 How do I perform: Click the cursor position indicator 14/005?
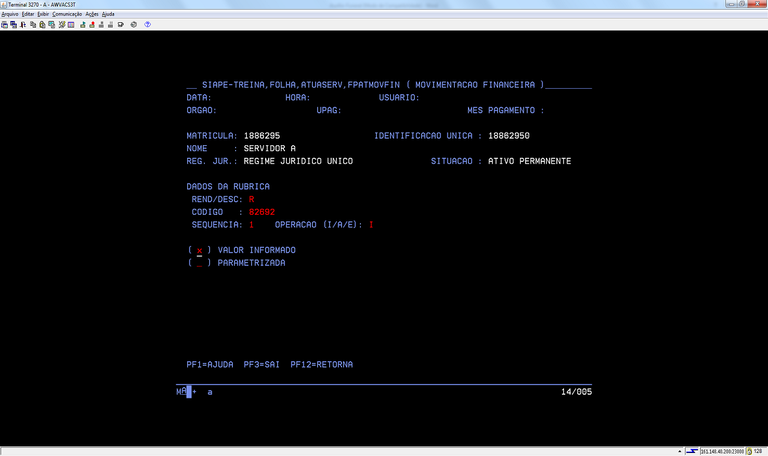tap(576, 392)
